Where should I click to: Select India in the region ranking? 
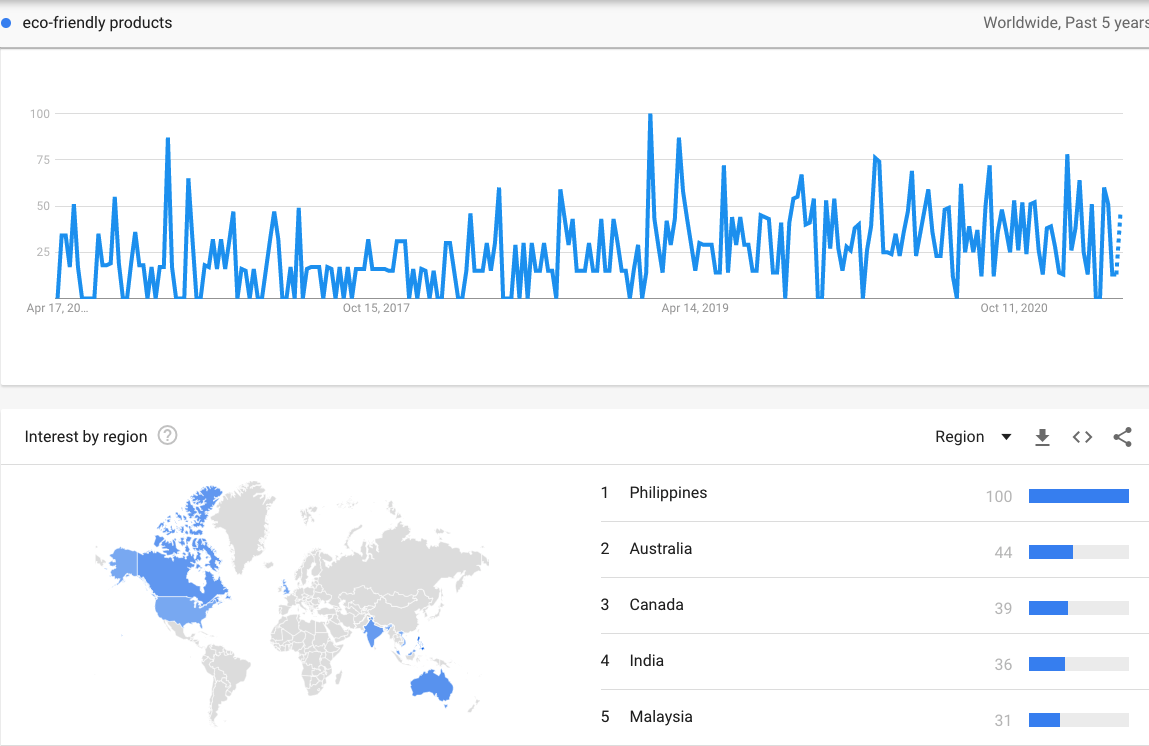[x=646, y=661]
